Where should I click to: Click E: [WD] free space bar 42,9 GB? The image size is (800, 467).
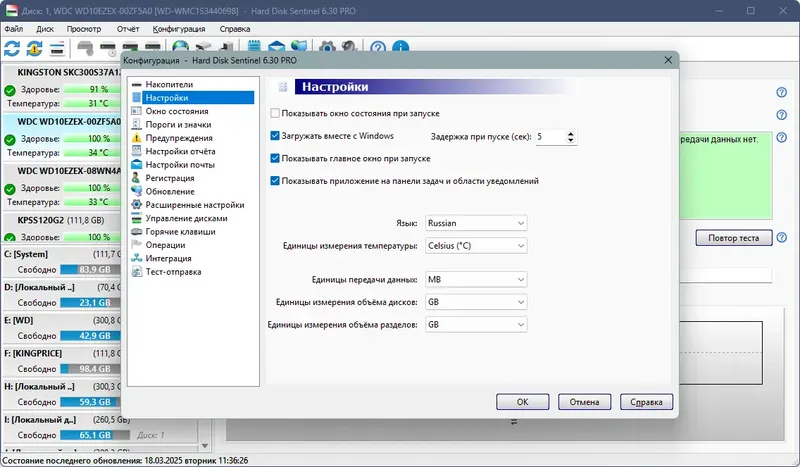(90, 336)
